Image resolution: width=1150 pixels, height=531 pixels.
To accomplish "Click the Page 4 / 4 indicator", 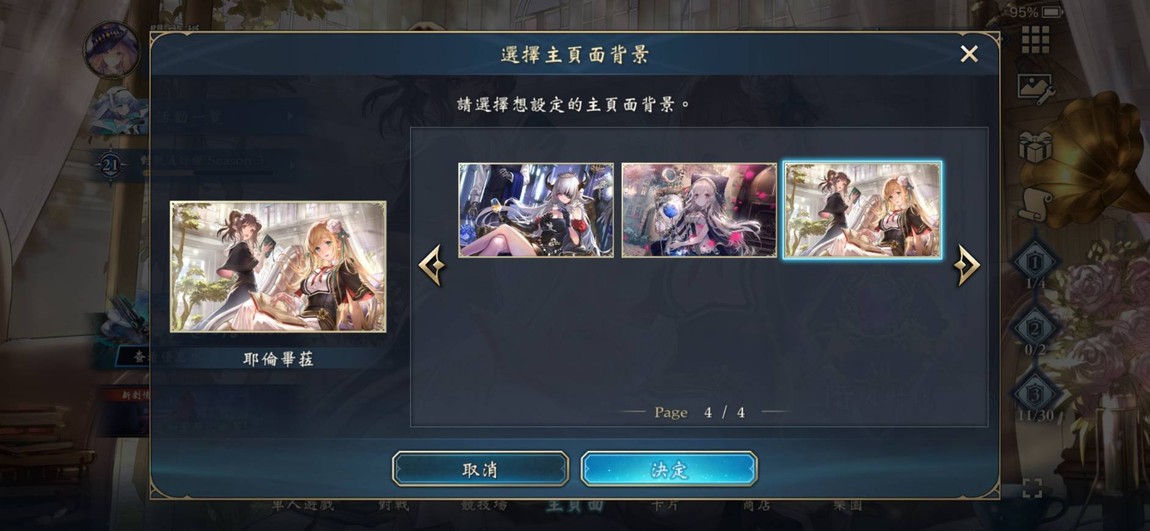I will tap(700, 412).
